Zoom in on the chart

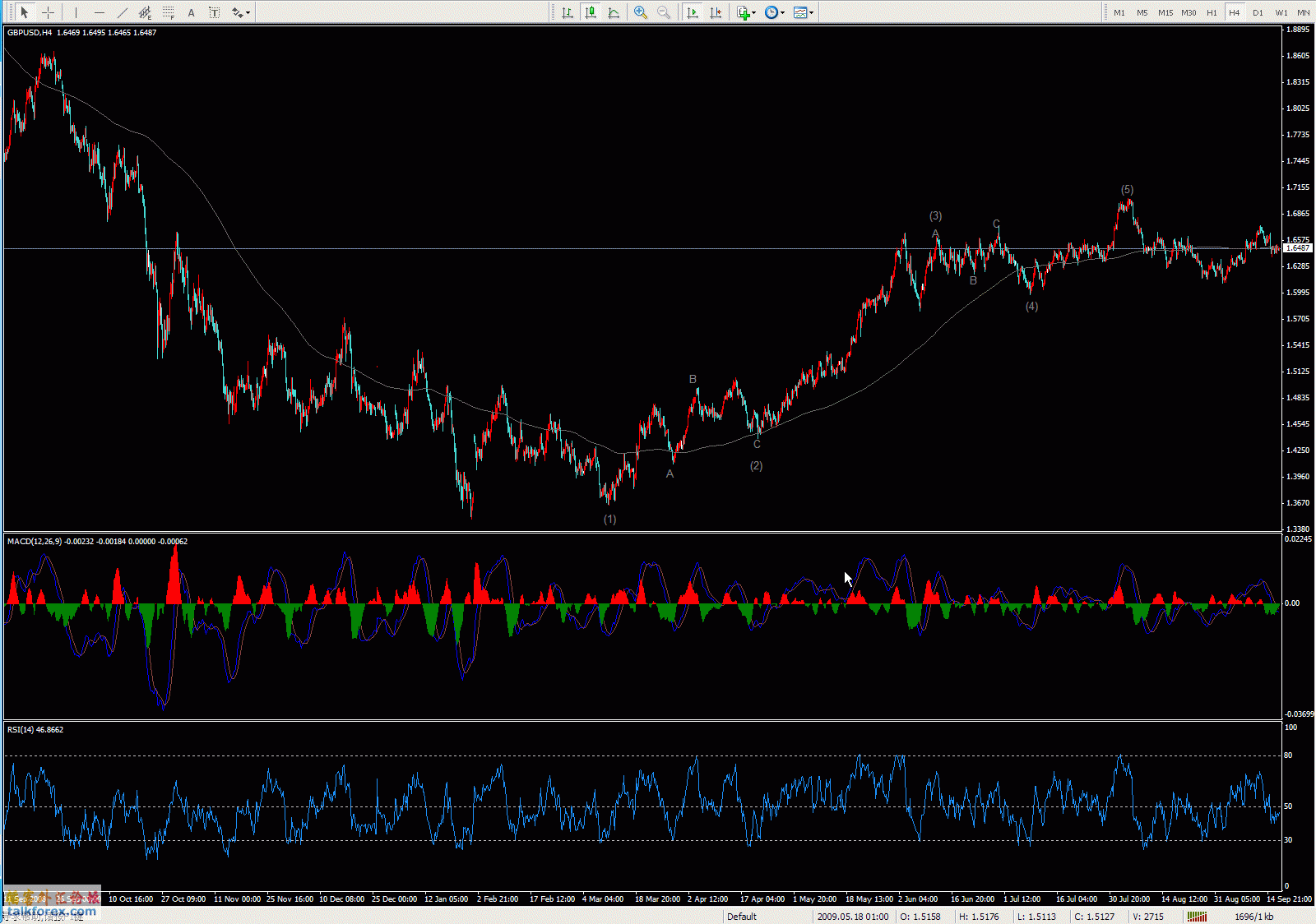[641, 12]
